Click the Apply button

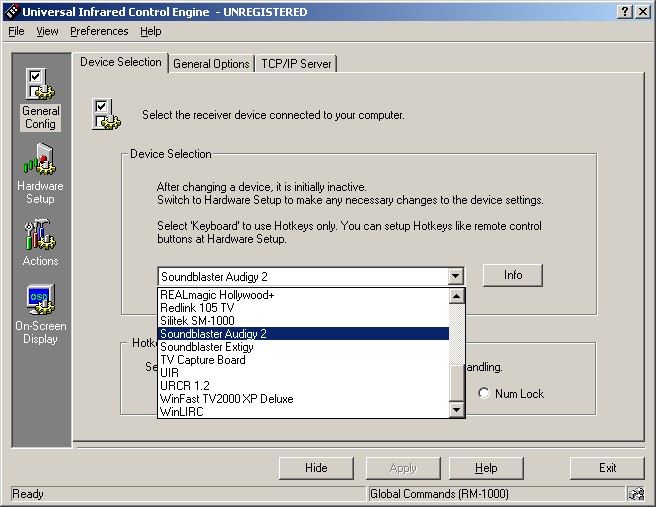(403, 468)
